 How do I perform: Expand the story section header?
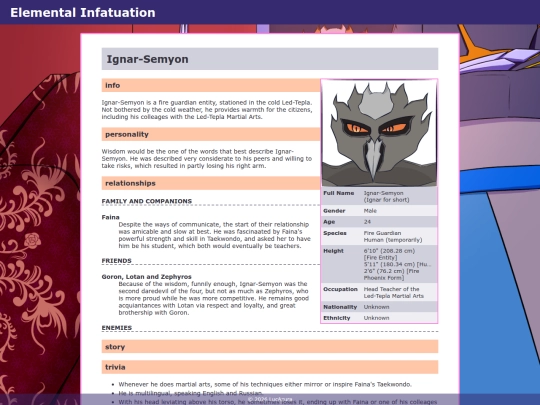(x=270, y=346)
